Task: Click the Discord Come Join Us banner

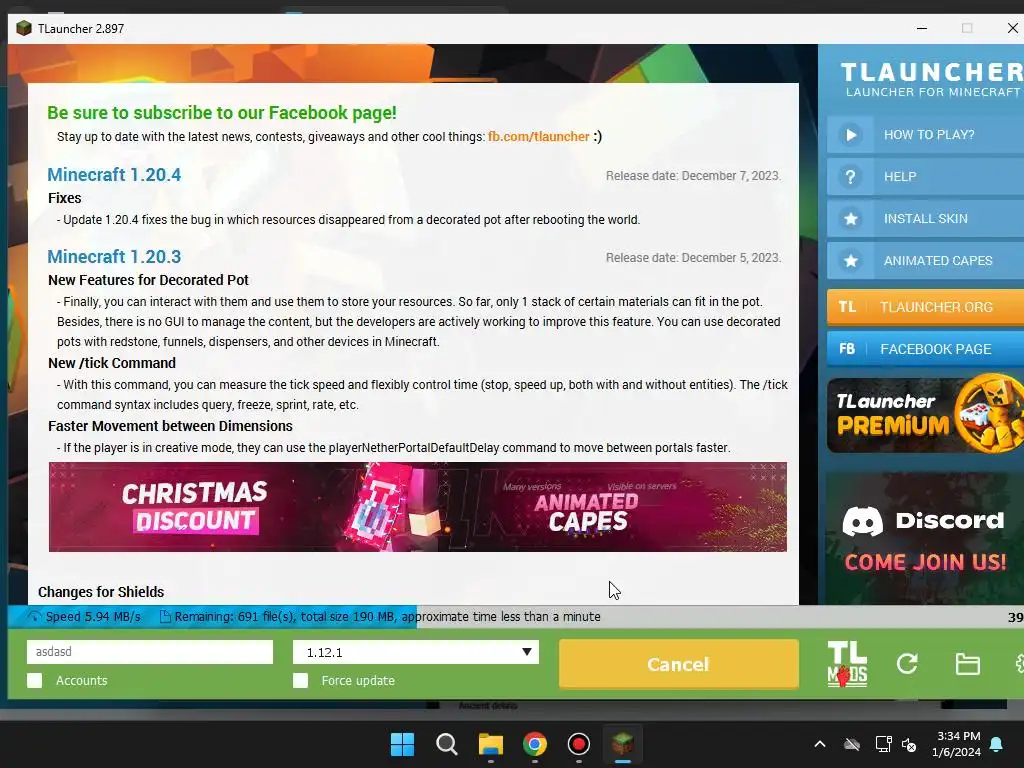Action: coord(925,538)
